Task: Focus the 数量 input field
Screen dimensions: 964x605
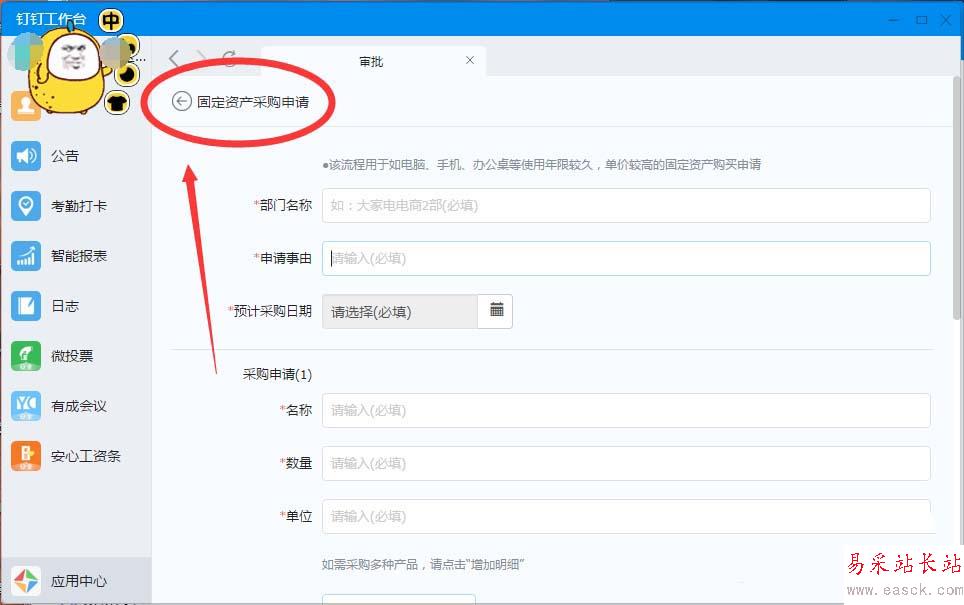Action: [x=626, y=463]
